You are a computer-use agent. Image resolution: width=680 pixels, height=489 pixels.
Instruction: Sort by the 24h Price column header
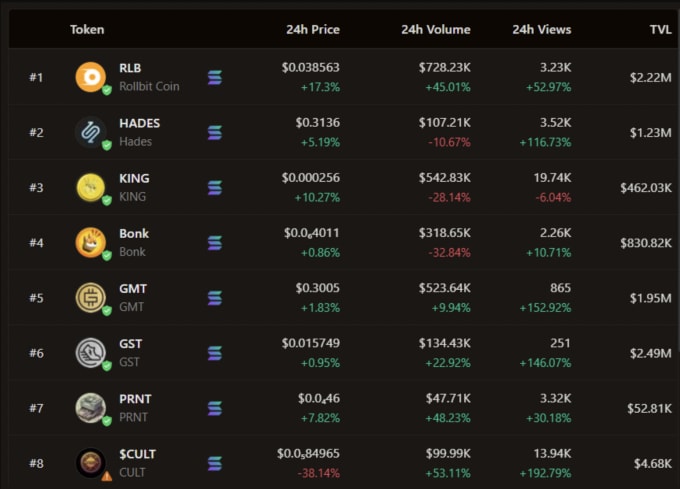click(313, 29)
